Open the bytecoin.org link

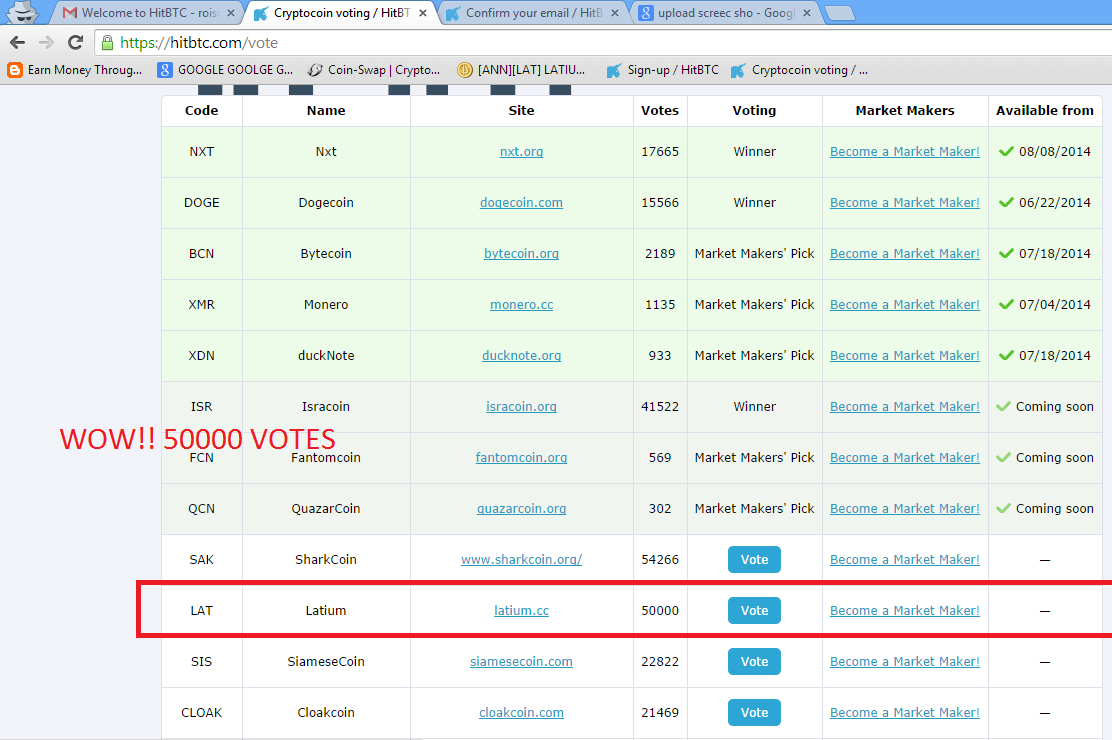[521, 253]
